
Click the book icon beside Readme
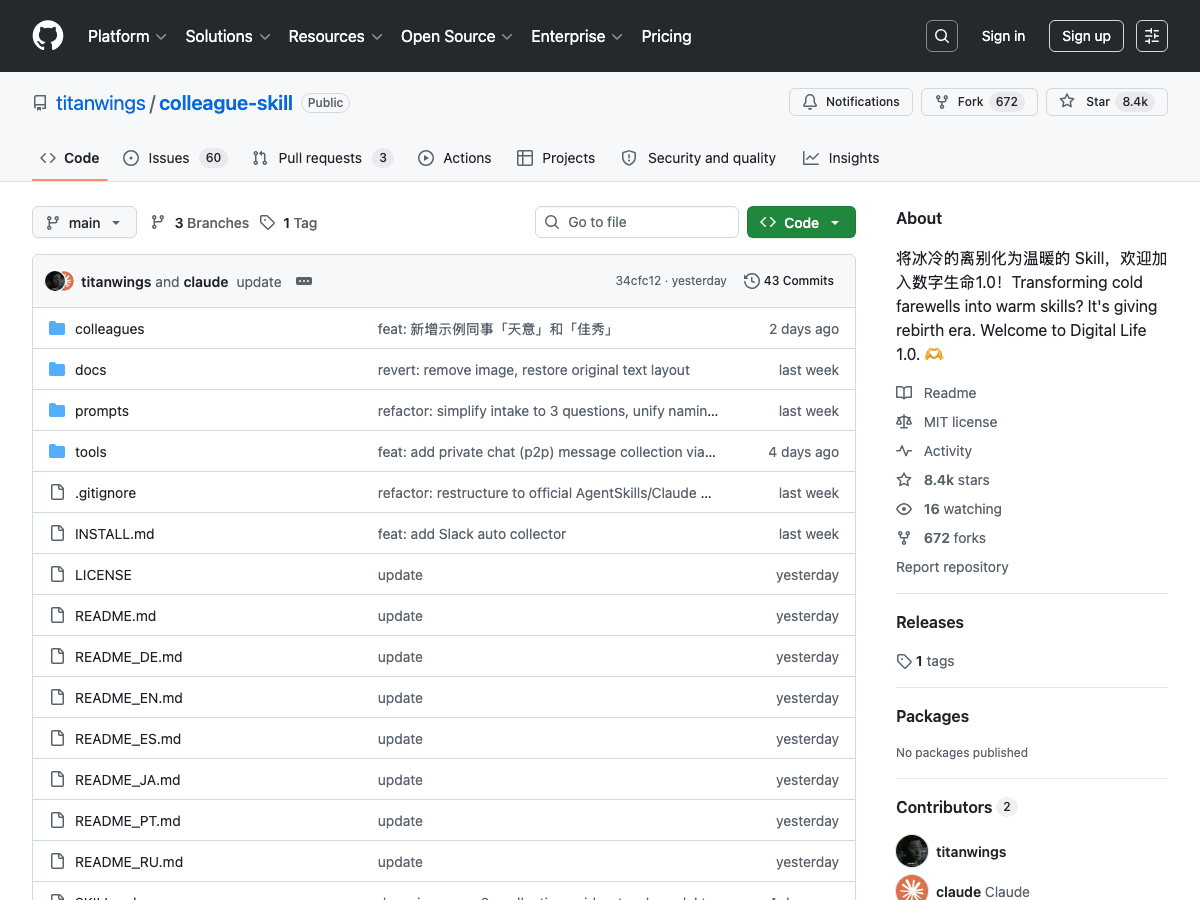(x=904, y=393)
